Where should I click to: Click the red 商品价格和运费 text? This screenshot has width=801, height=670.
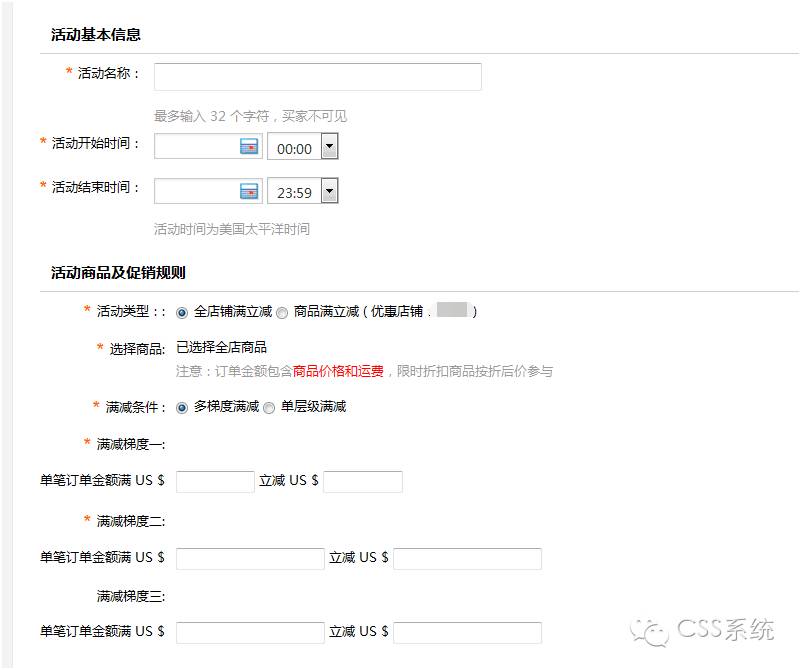click(x=338, y=371)
